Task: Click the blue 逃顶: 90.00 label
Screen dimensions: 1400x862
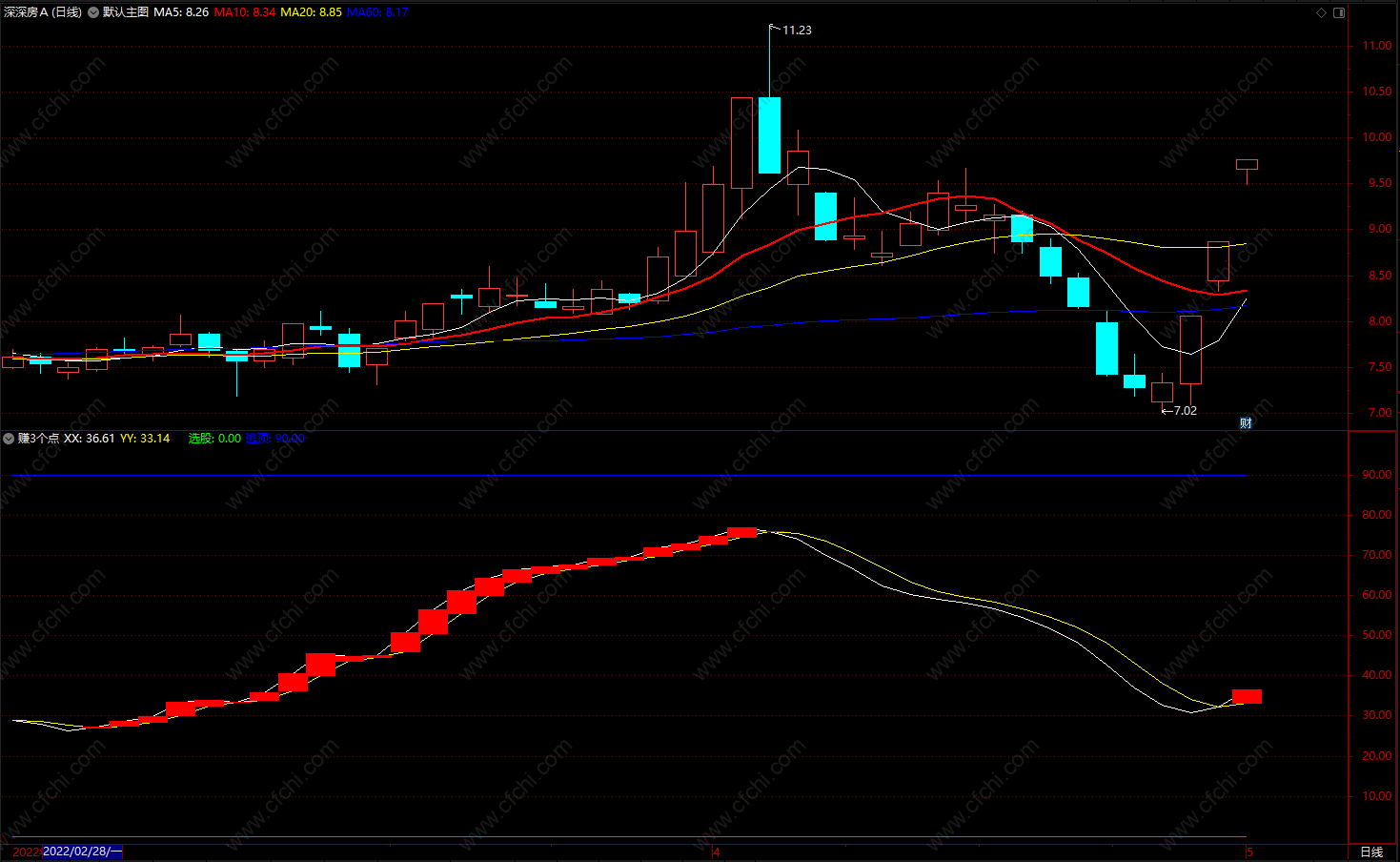Action: [275, 439]
